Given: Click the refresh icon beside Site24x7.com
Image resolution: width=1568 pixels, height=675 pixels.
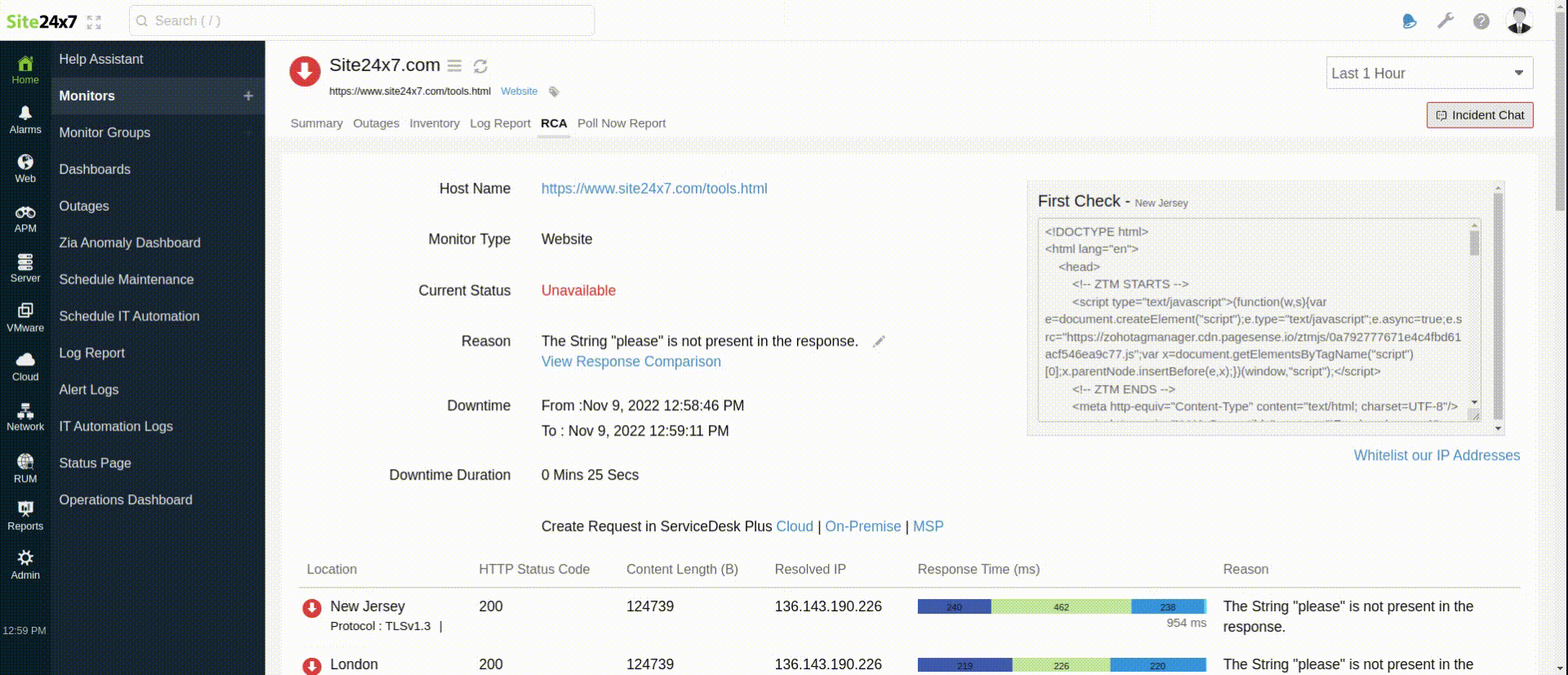Looking at the screenshot, I should 480,66.
